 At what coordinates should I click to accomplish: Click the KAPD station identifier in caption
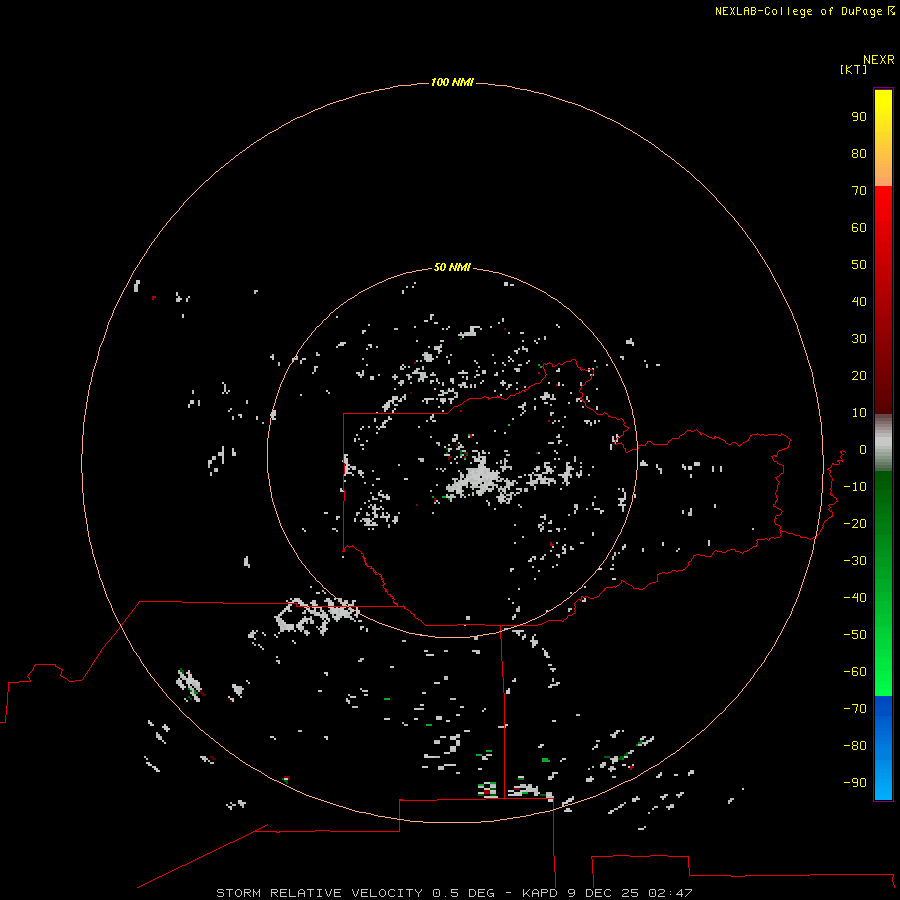[x=540, y=893]
